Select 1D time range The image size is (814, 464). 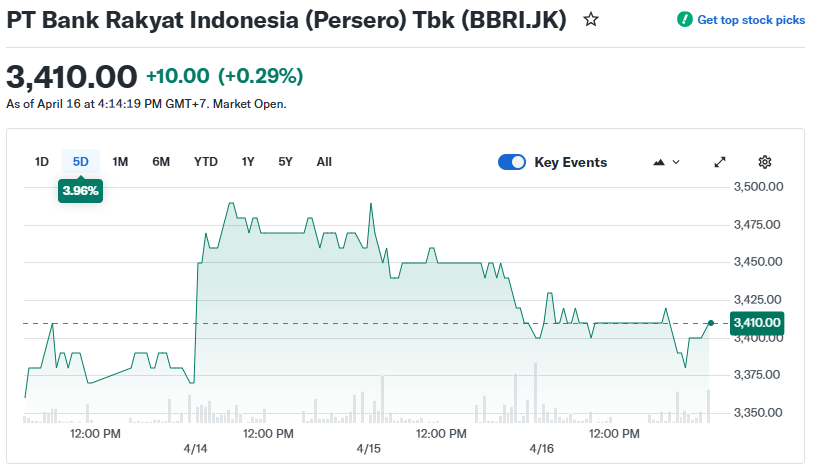coord(42,162)
